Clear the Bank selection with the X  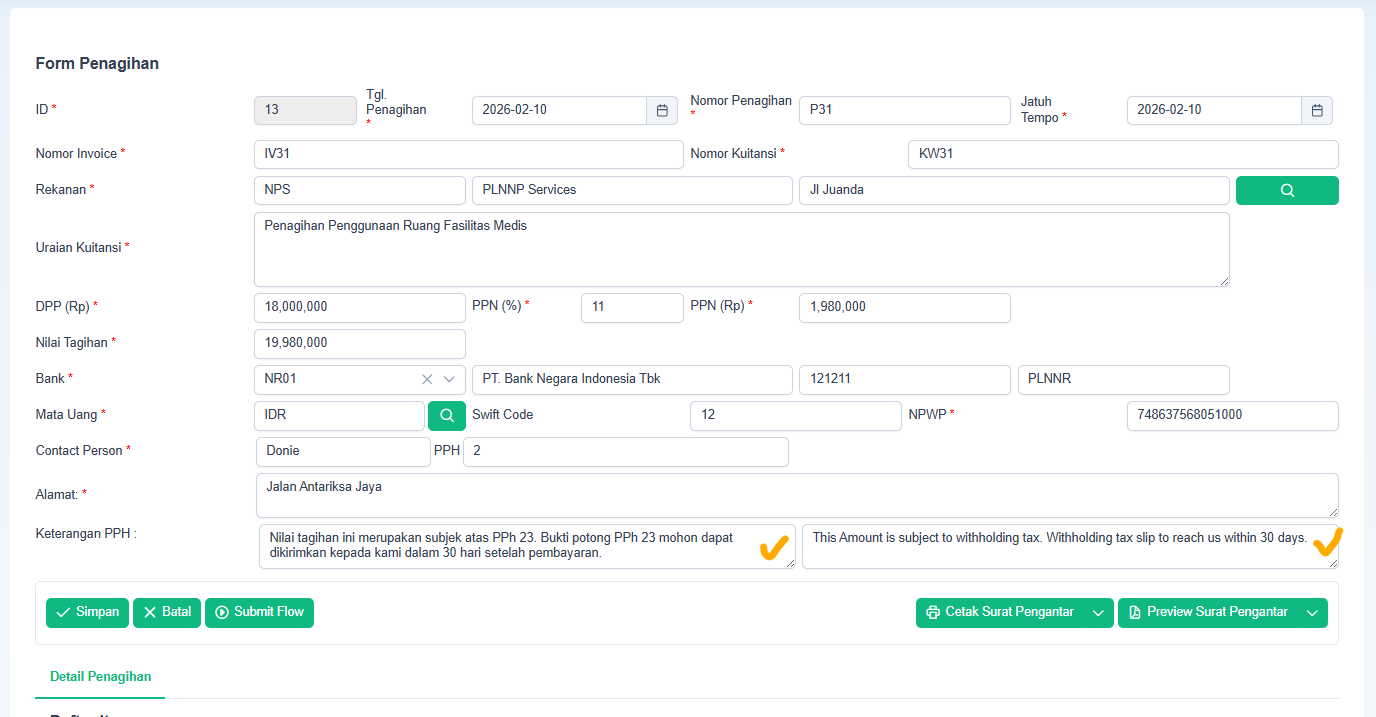coord(427,380)
